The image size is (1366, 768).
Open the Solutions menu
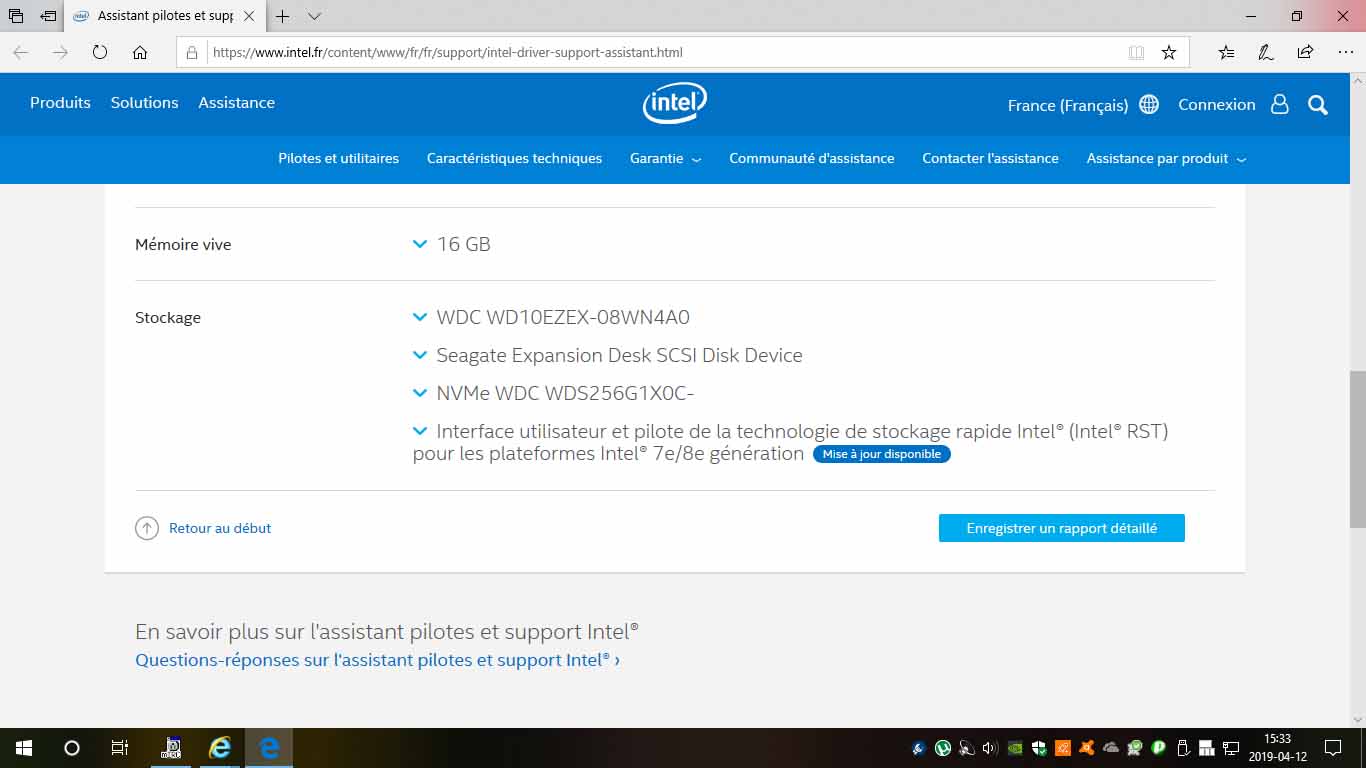point(144,103)
